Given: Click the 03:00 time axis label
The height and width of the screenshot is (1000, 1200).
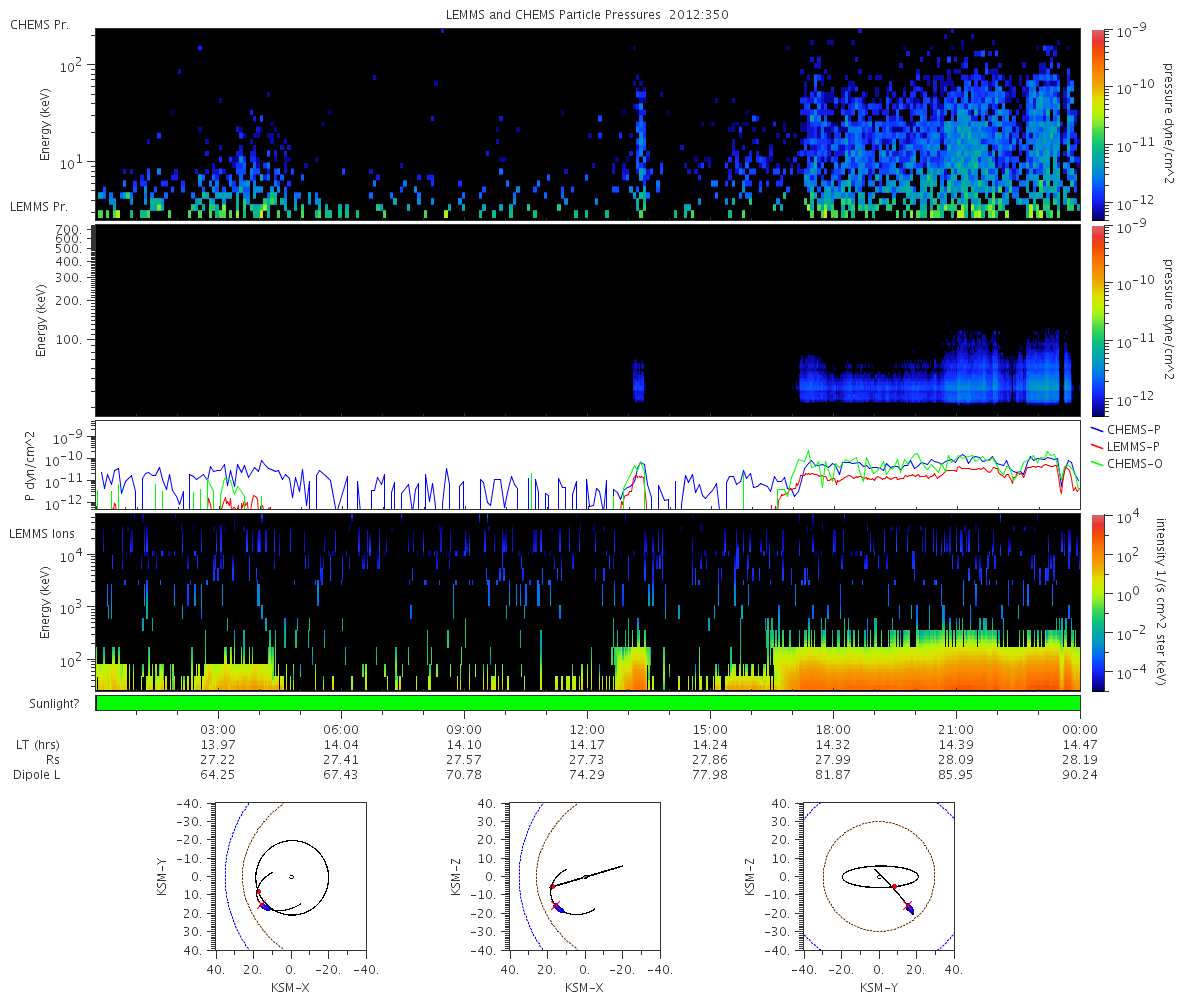Looking at the screenshot, I should (218, 729).
